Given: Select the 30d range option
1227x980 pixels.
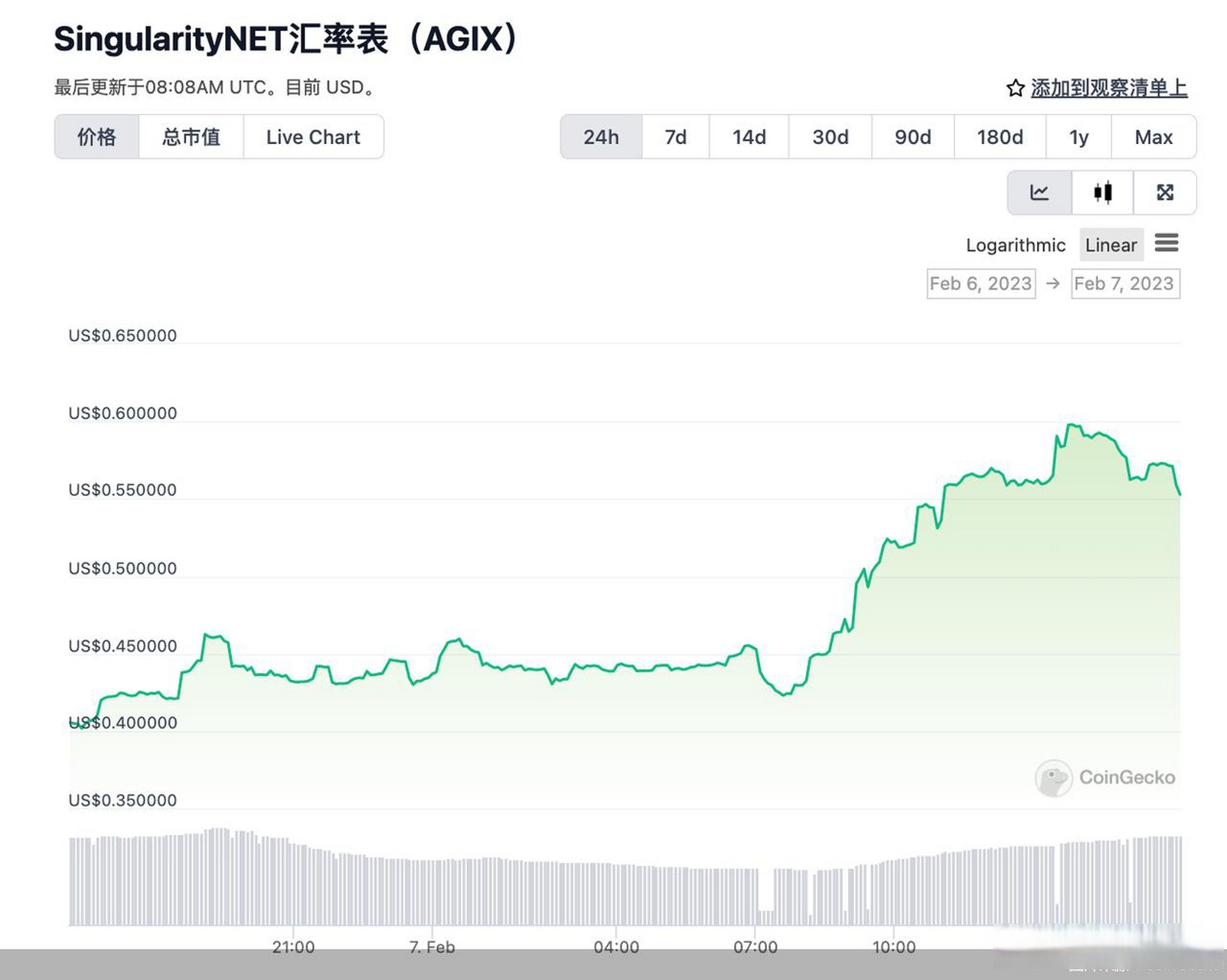Looking at the screenshot, I should click(830, 137).
